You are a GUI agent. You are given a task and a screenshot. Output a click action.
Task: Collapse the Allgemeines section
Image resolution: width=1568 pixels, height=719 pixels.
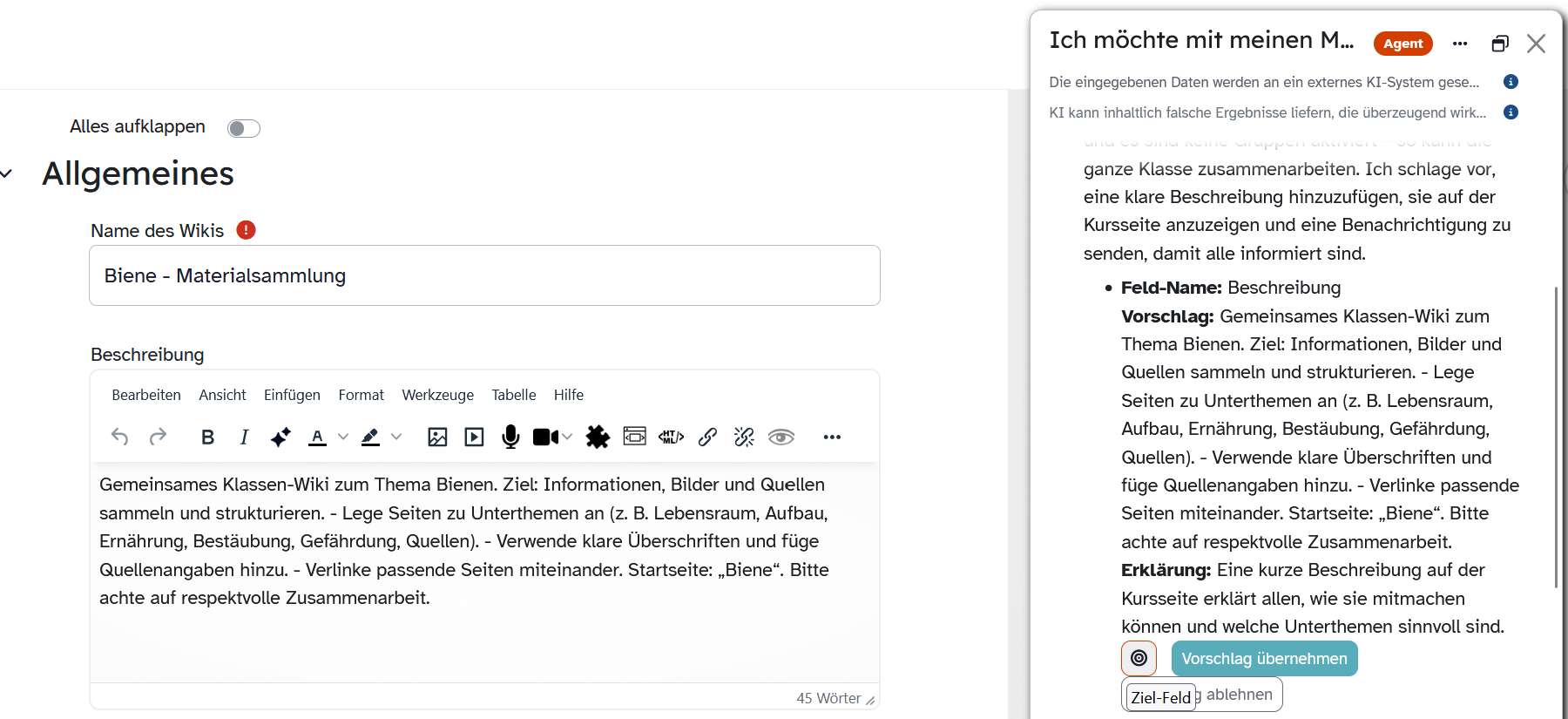pos(7,174)
